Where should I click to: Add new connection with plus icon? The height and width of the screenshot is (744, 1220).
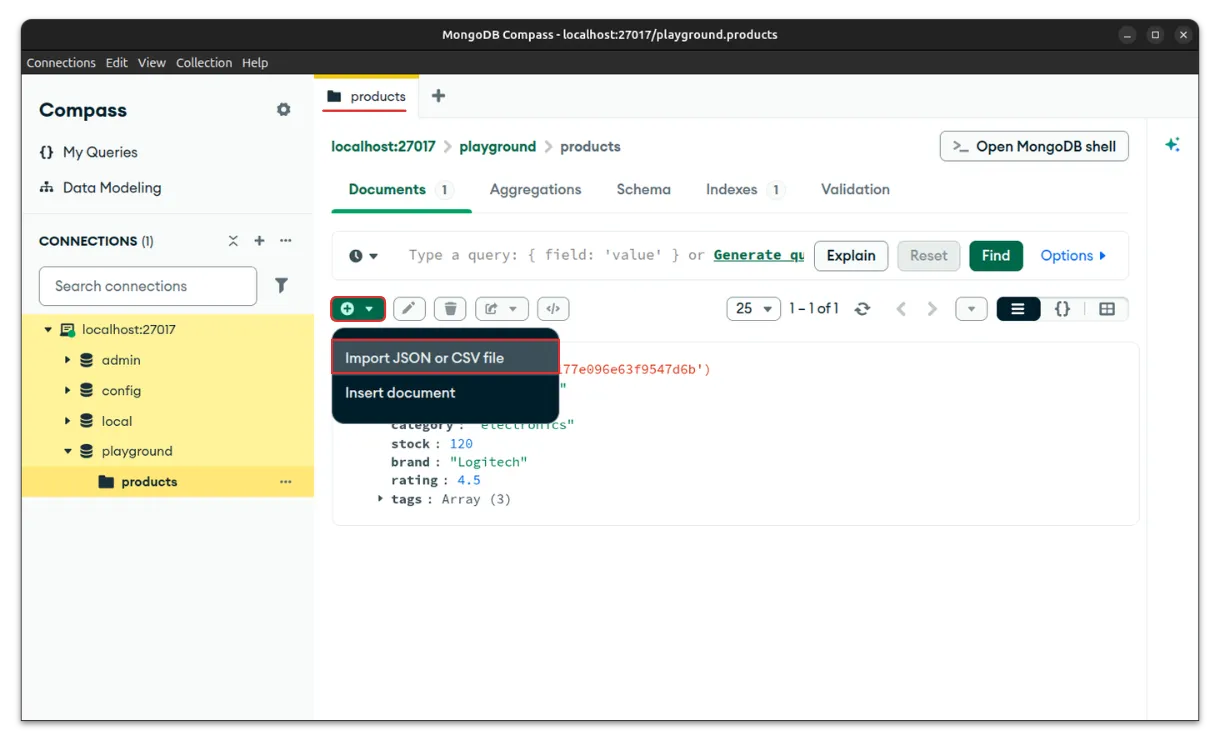tap(259, 241)
